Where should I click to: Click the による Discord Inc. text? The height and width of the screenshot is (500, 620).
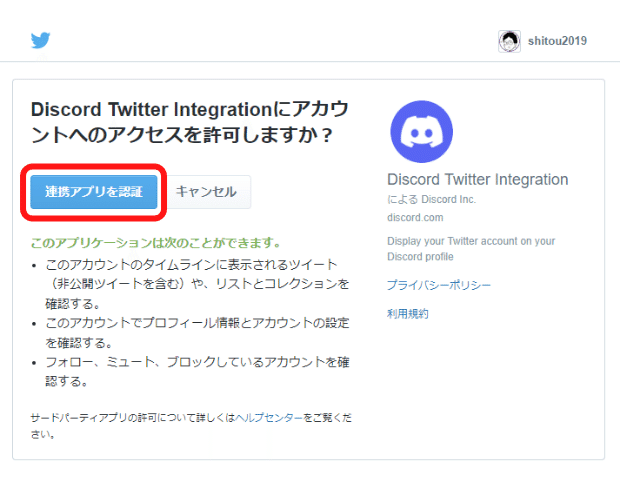coord(431,199)
